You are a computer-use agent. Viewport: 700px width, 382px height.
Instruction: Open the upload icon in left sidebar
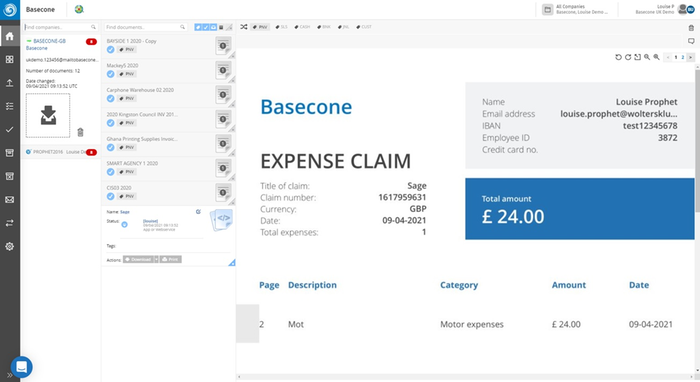pos(9,83)
